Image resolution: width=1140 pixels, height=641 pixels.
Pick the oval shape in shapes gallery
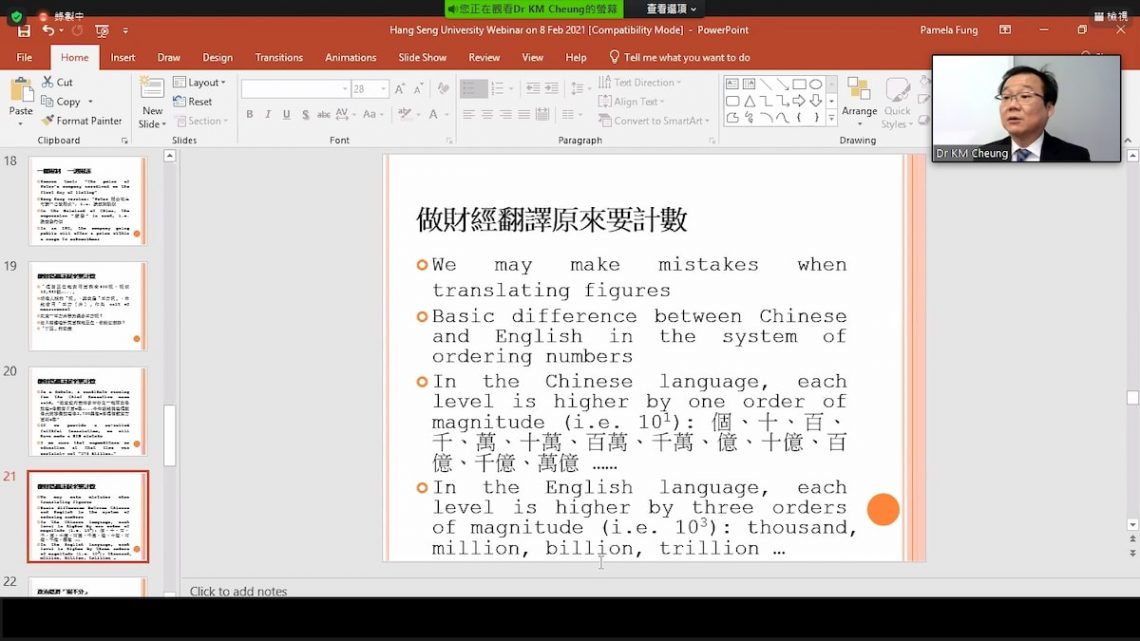point(816,85)
